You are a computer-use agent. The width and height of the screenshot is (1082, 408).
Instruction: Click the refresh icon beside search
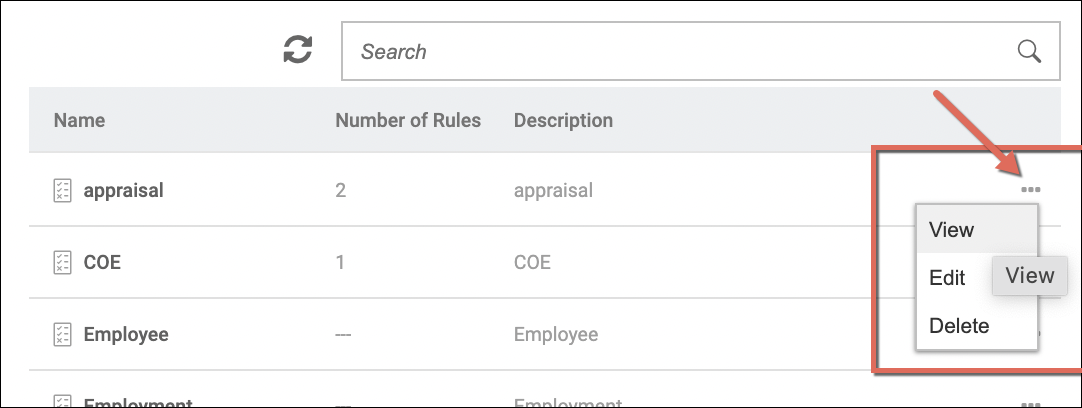pyautogui.click(x=298, y=50)
